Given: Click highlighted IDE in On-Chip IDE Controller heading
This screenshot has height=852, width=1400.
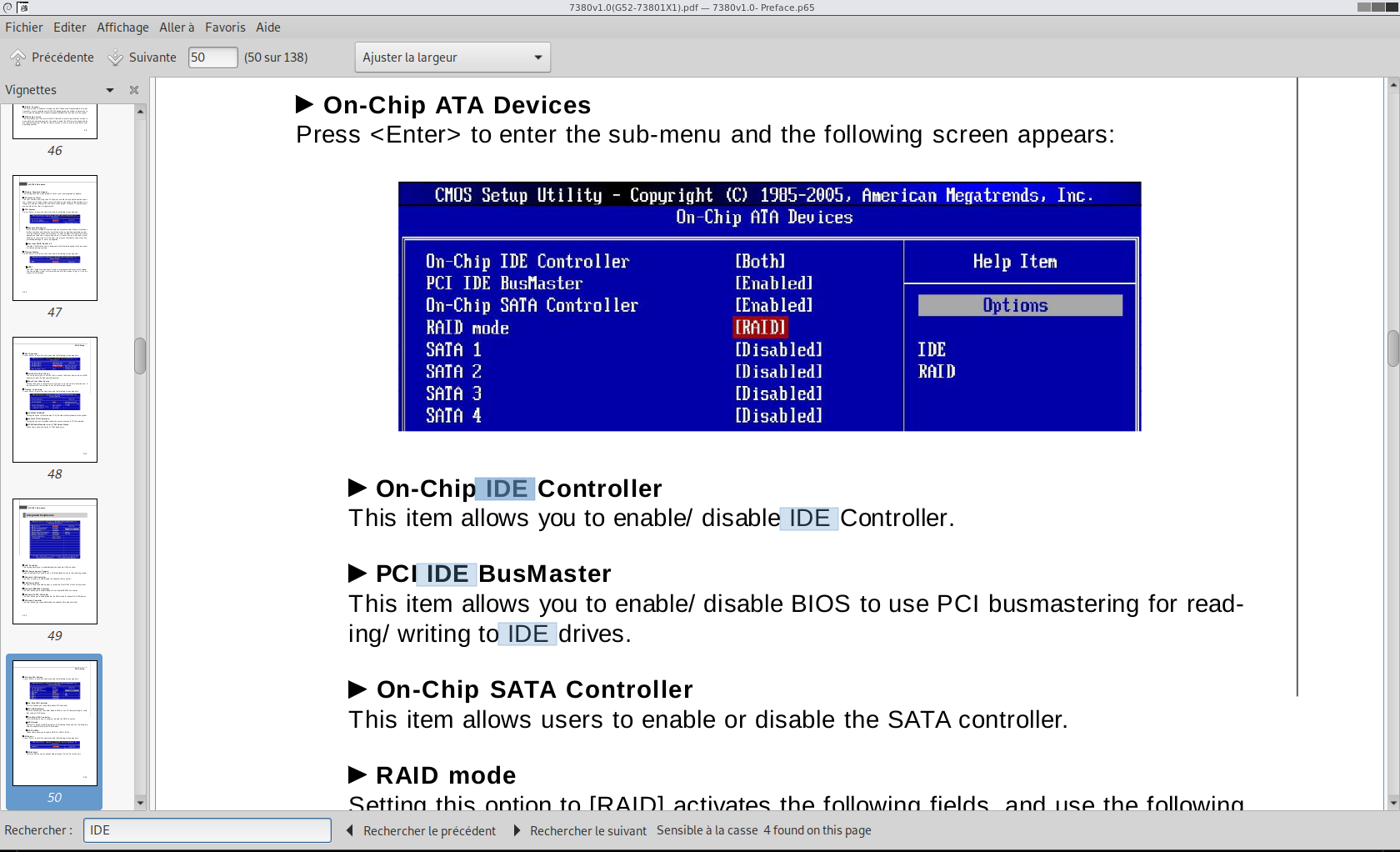Looking at the screenshot, I should click(507, 489).
